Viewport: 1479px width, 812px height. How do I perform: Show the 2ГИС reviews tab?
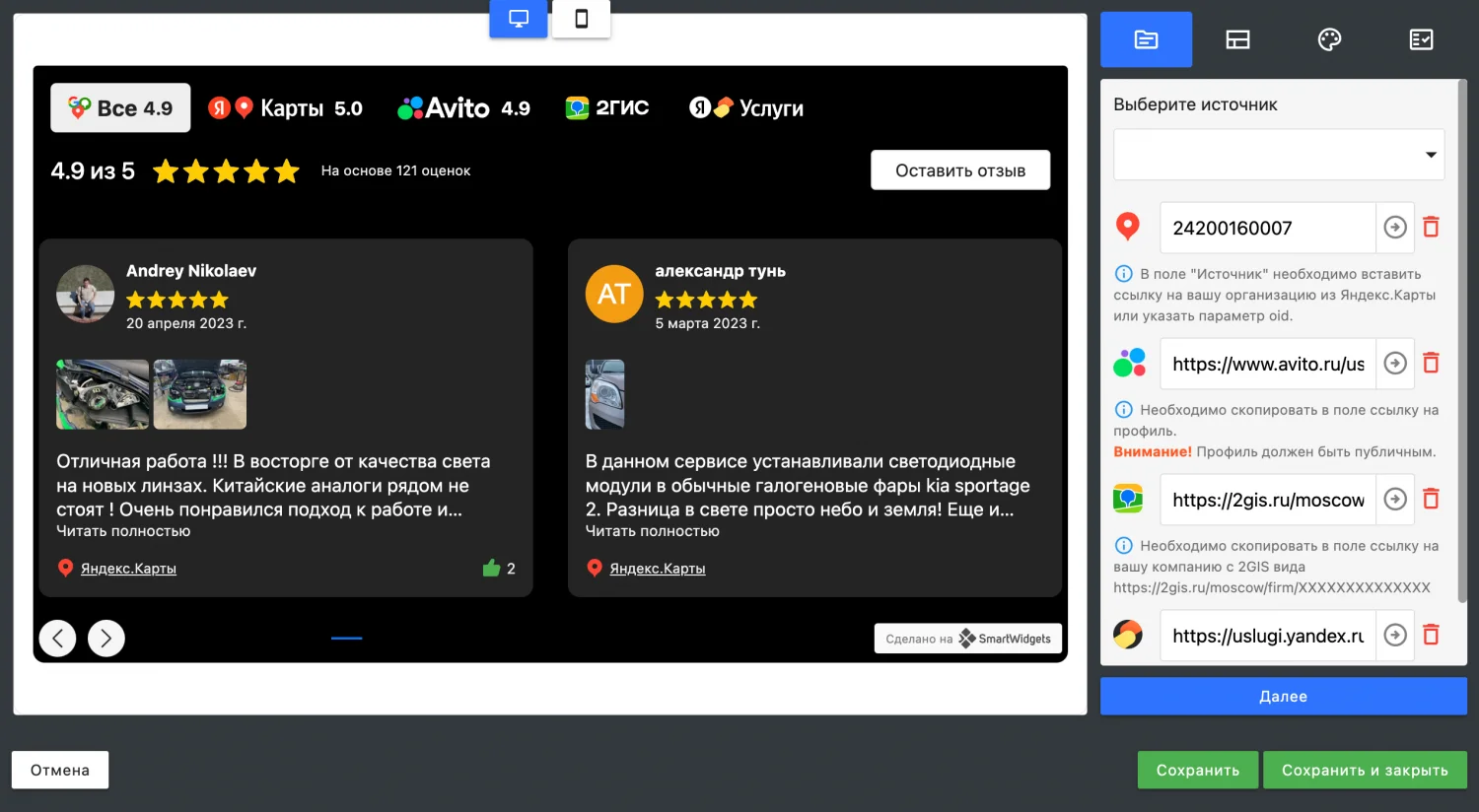click(607, 108)
